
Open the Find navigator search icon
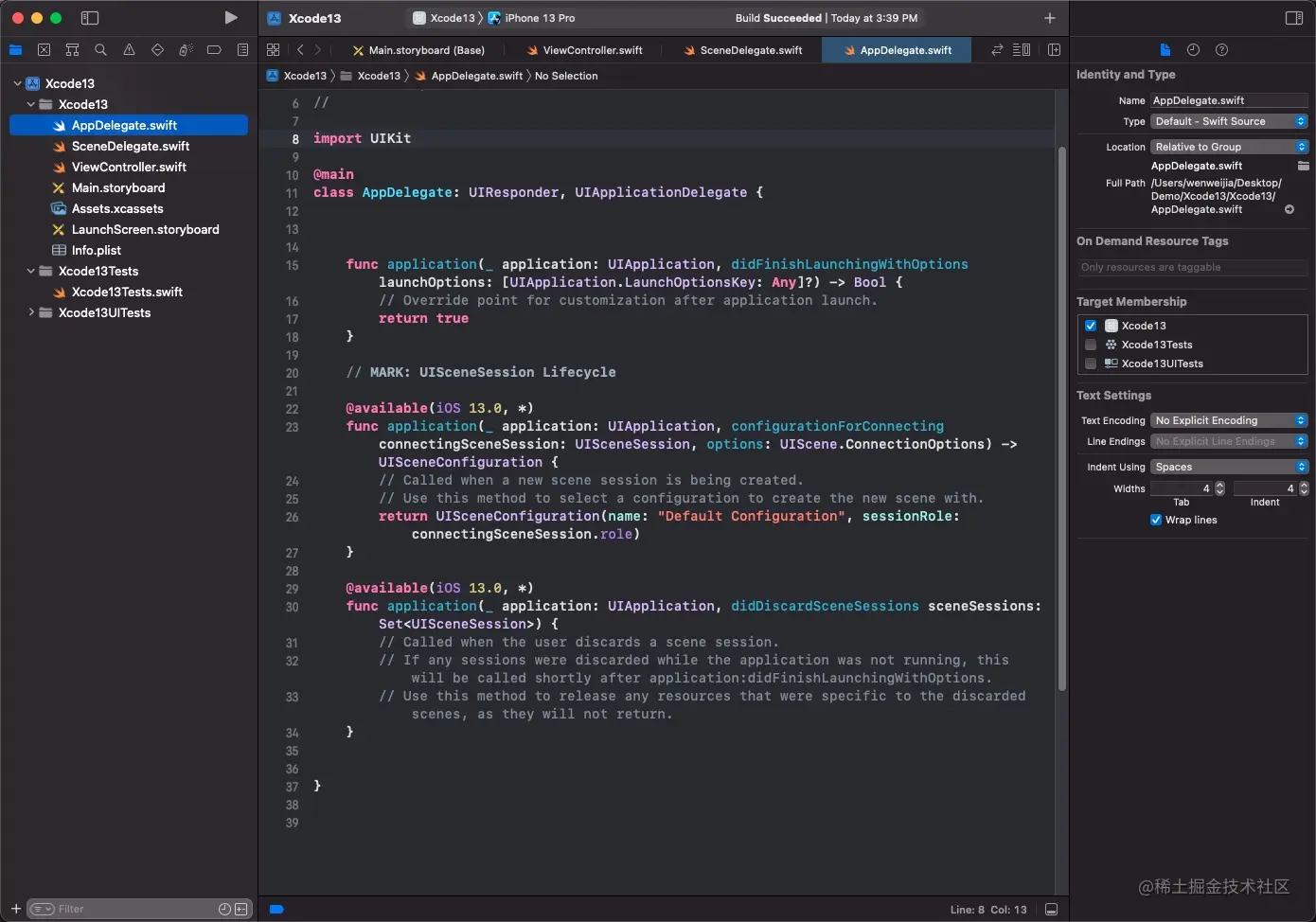[x=100, y=50]
